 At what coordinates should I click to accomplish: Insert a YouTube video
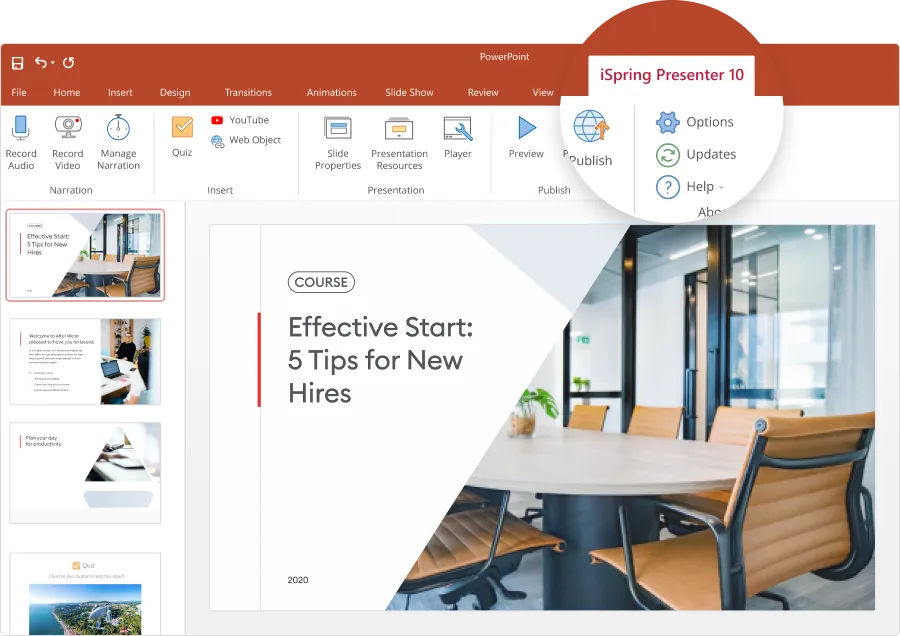pyautogui.click(x=240, y=119)
